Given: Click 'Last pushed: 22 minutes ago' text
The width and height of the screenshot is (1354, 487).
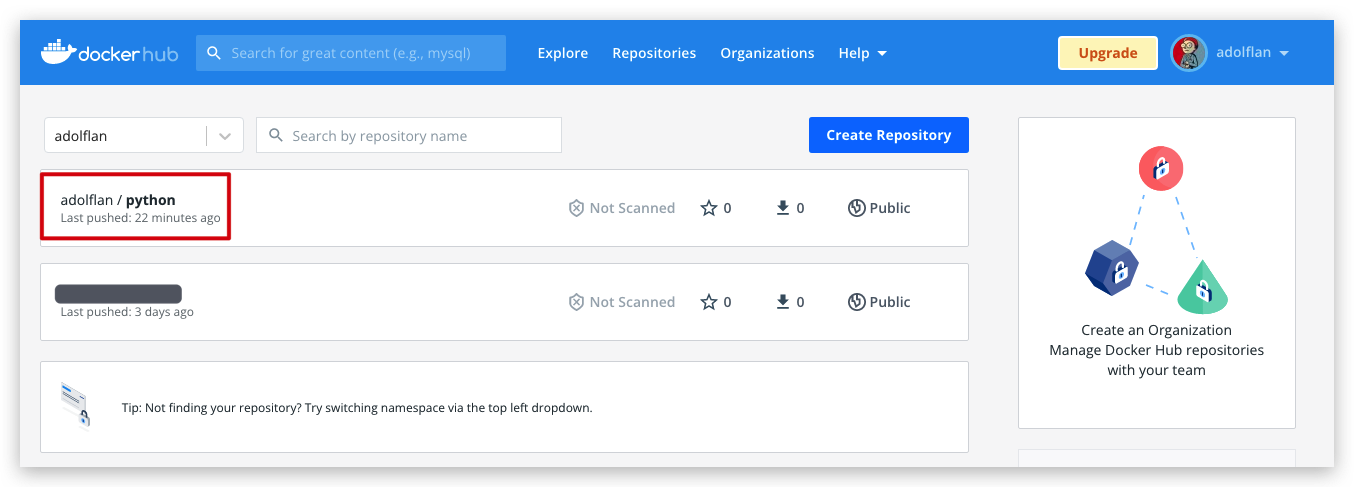Looking at the screenshot, I should 140,218.
